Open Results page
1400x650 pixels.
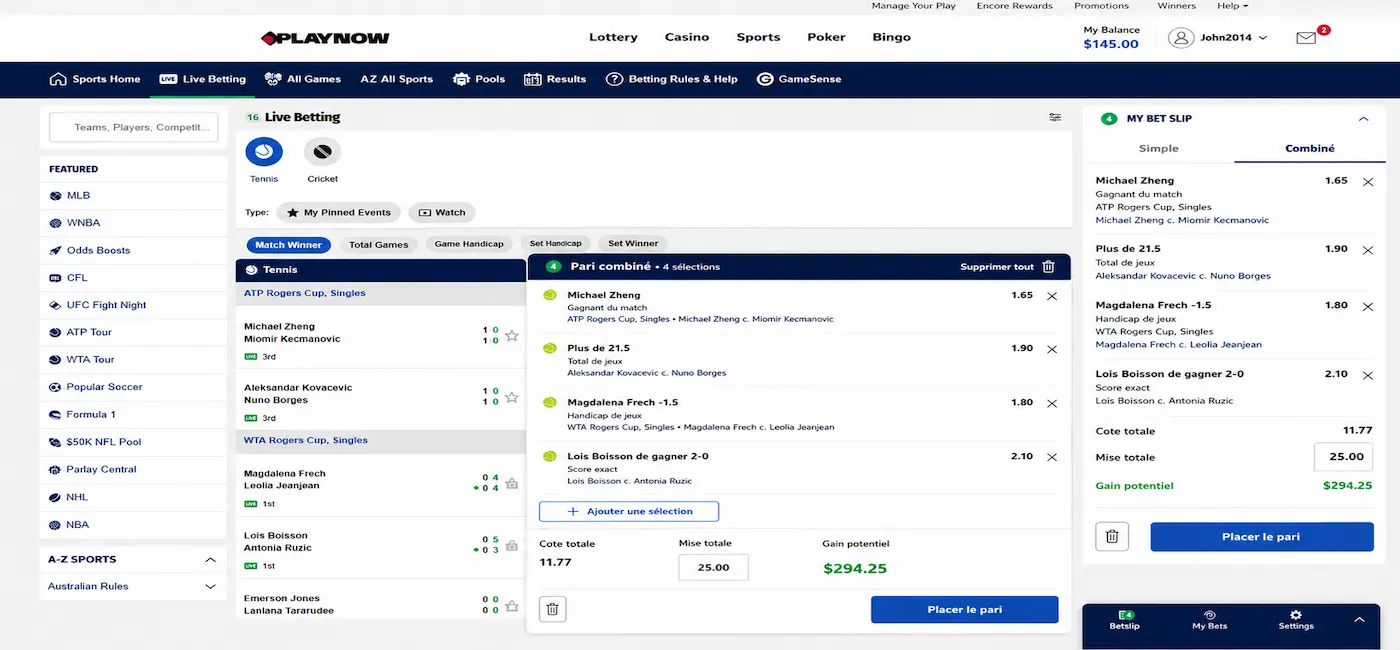pos(555,79)
